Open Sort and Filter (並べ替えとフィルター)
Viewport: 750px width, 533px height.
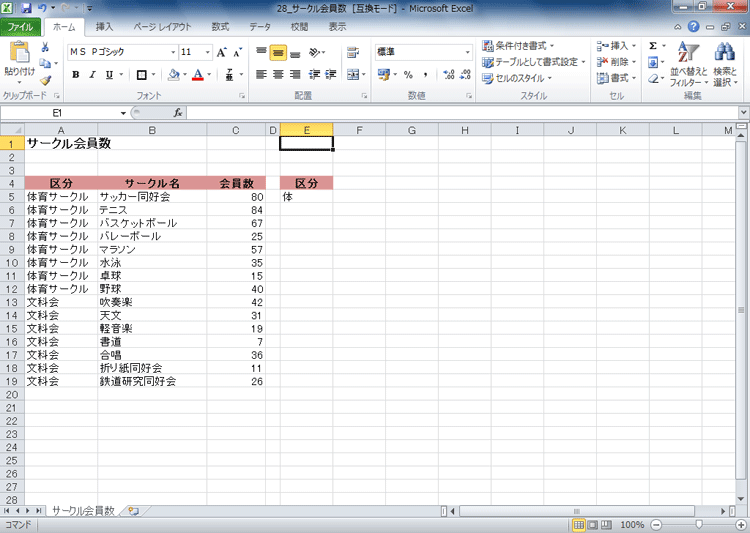688,65
